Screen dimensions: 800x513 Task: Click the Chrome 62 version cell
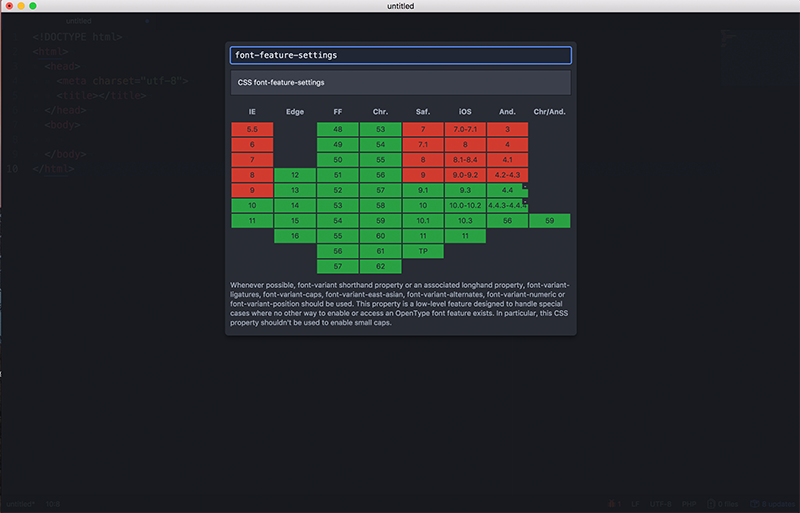380,266
